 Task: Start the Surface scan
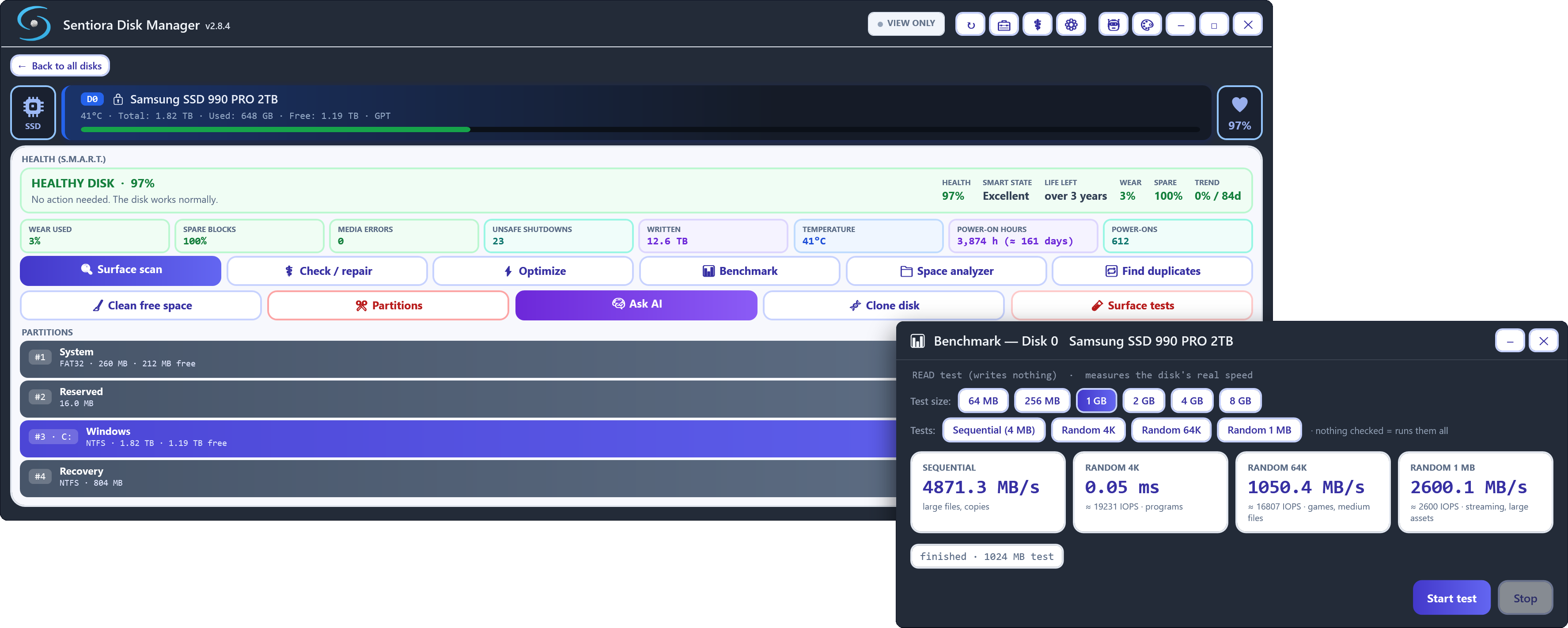click(x=121, y=270)
